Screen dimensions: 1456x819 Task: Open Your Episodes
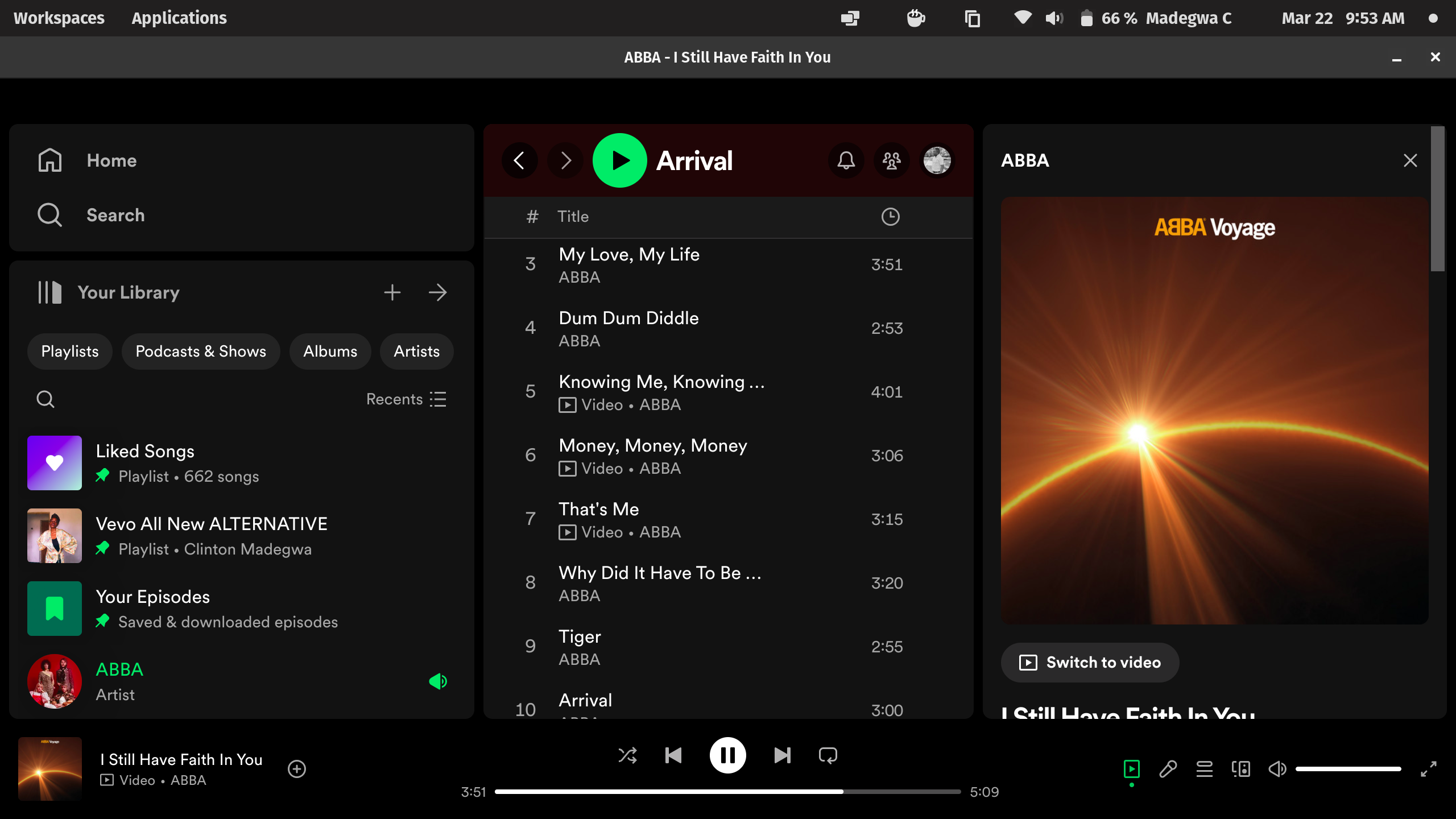coord(241,609)
